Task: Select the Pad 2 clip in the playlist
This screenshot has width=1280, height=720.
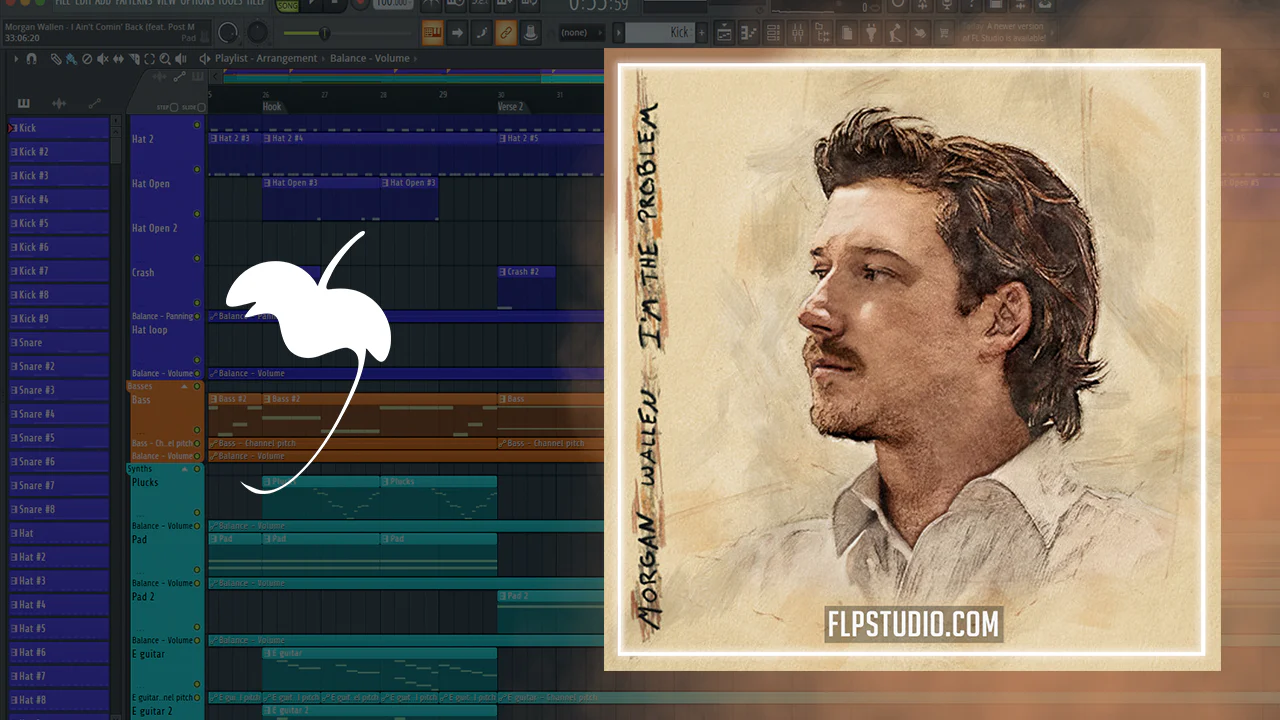Action: point(550,611)
